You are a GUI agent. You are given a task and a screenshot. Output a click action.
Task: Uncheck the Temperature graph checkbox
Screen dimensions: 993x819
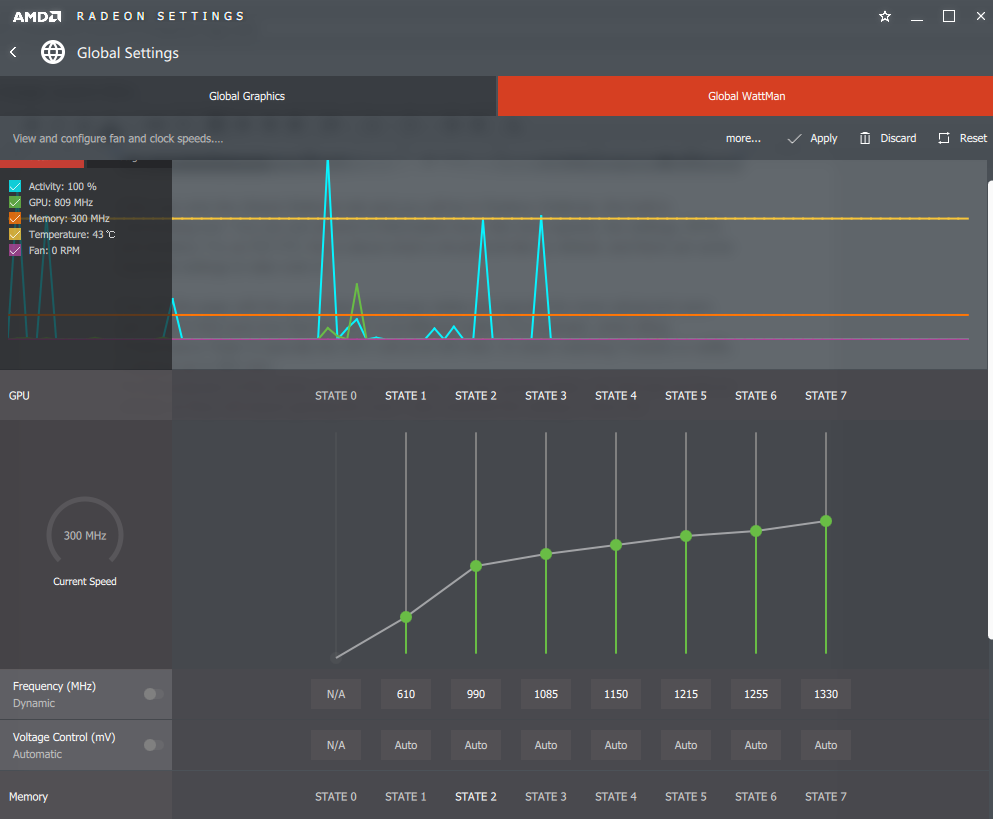(x=15, y=234)
